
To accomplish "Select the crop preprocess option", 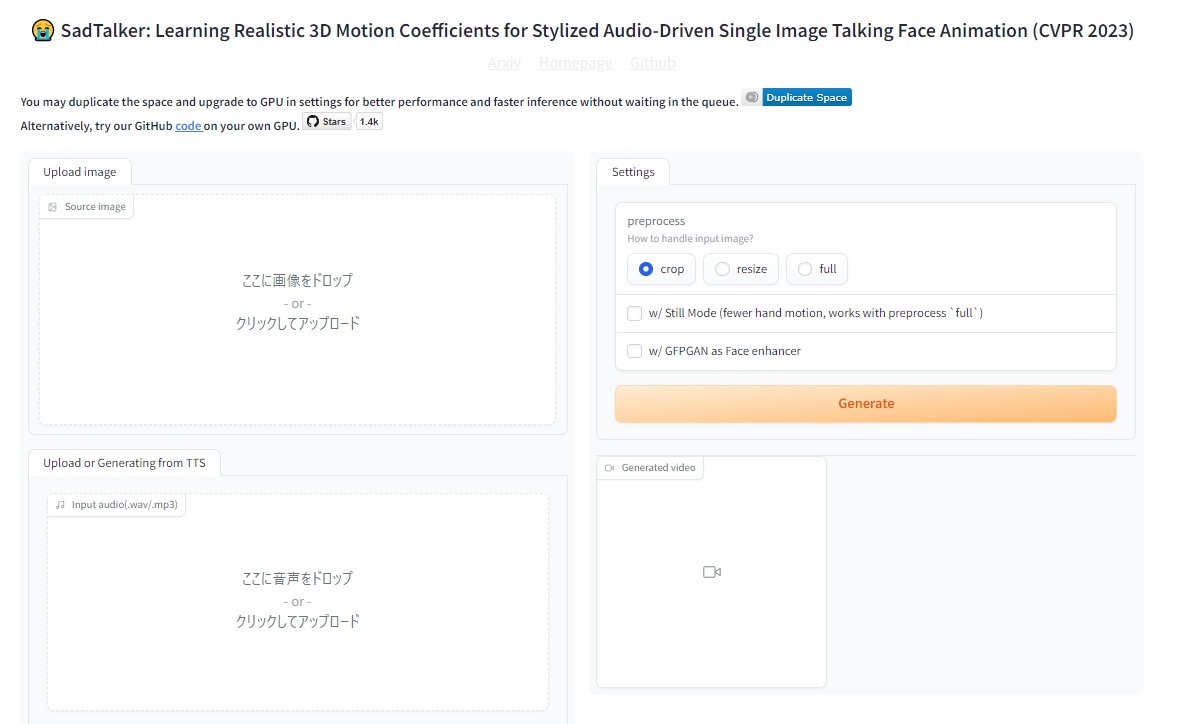I will pyautogui.click(x=646, y=269).
